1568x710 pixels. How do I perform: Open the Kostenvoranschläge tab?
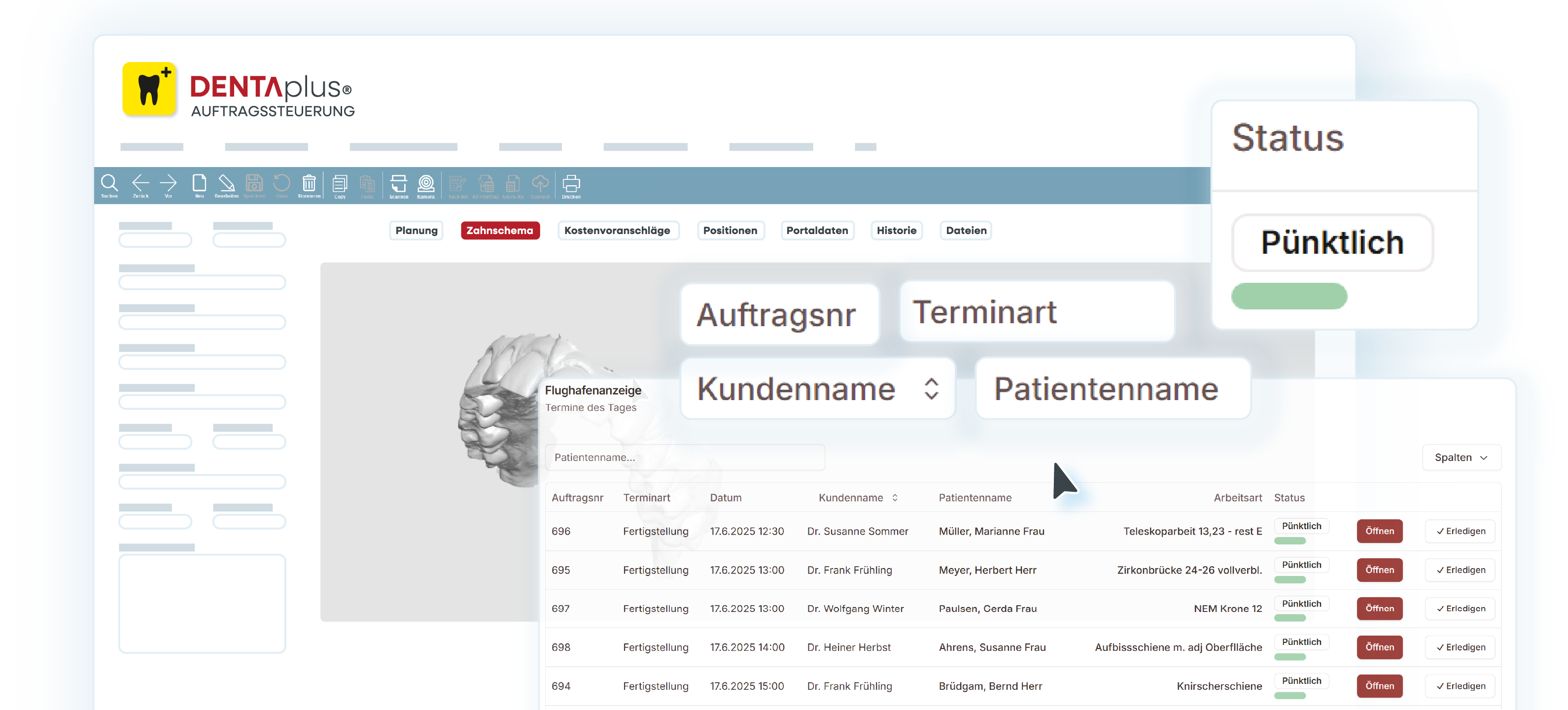coord(617,231)
